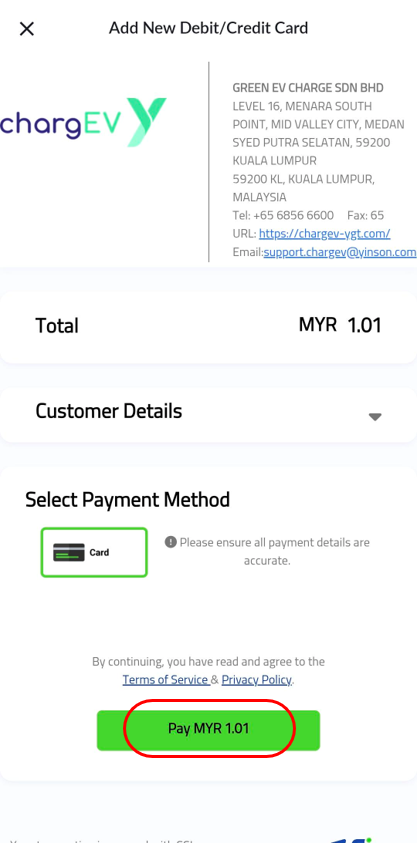Expand Customer Details with the arrow

(375, 417)
